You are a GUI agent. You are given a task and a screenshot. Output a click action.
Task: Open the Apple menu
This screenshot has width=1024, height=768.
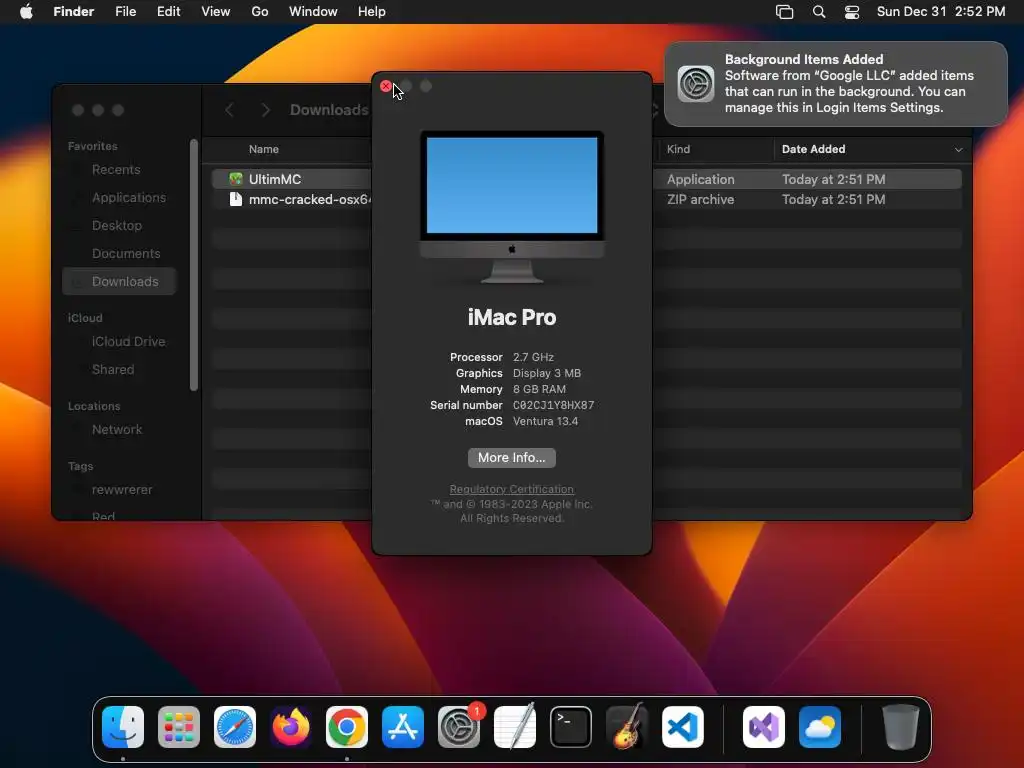pos(26,12)
